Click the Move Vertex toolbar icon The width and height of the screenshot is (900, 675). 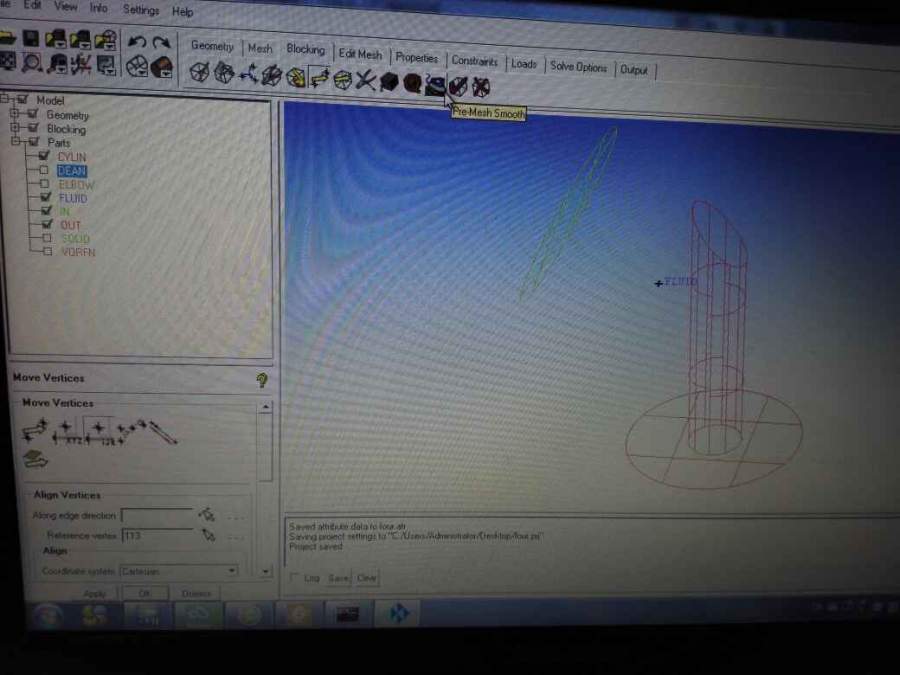point(319,77)
